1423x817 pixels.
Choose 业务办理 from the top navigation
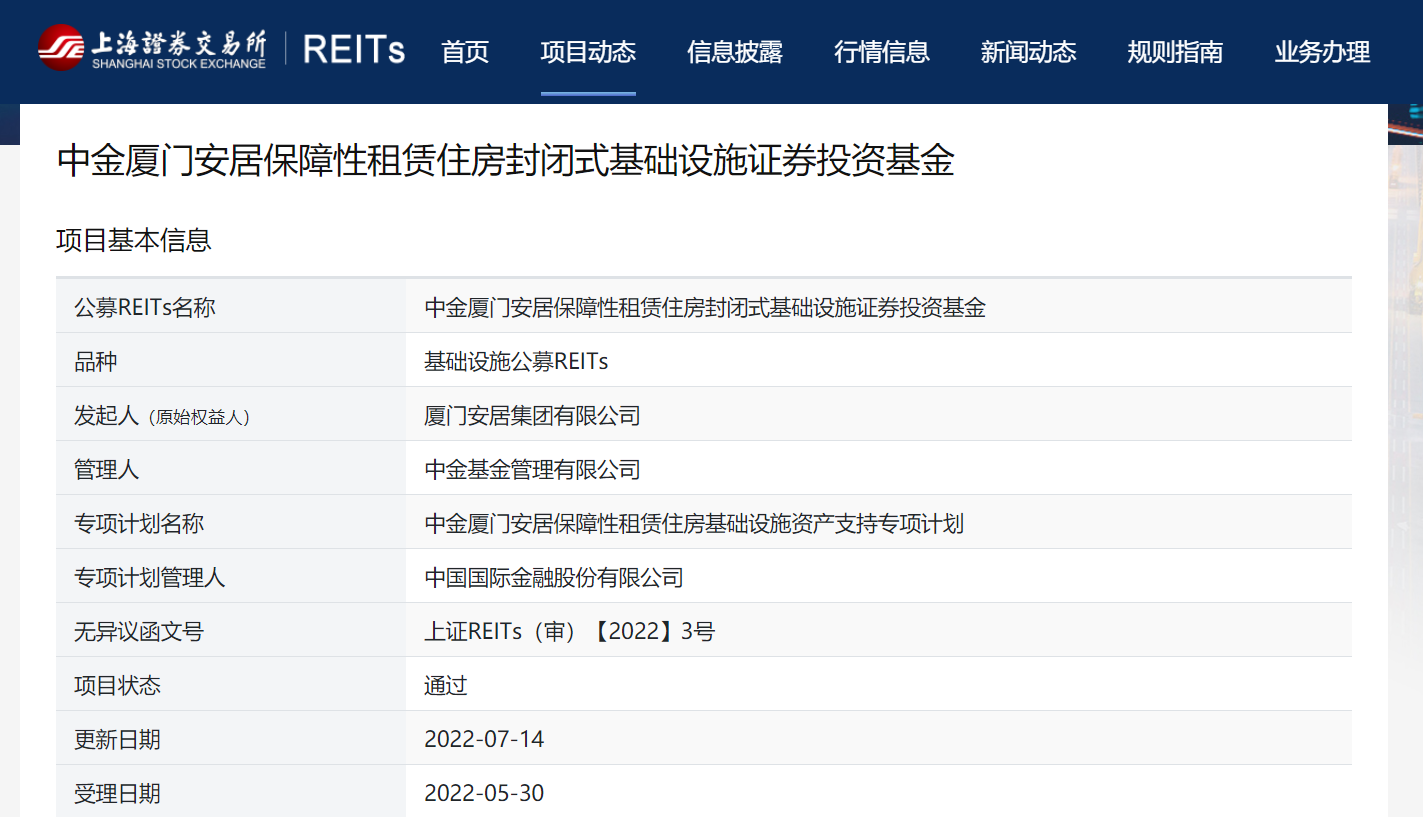click(x=1322, y=52)
